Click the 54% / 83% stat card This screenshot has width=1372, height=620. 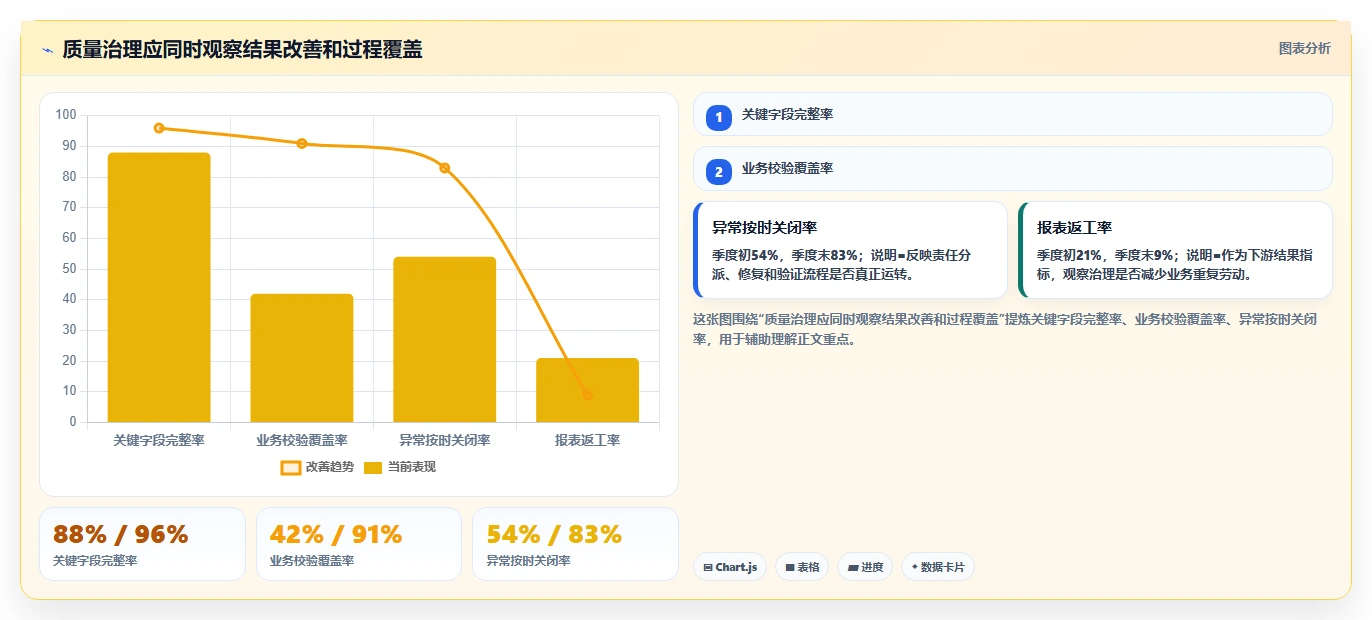[575, 544]
